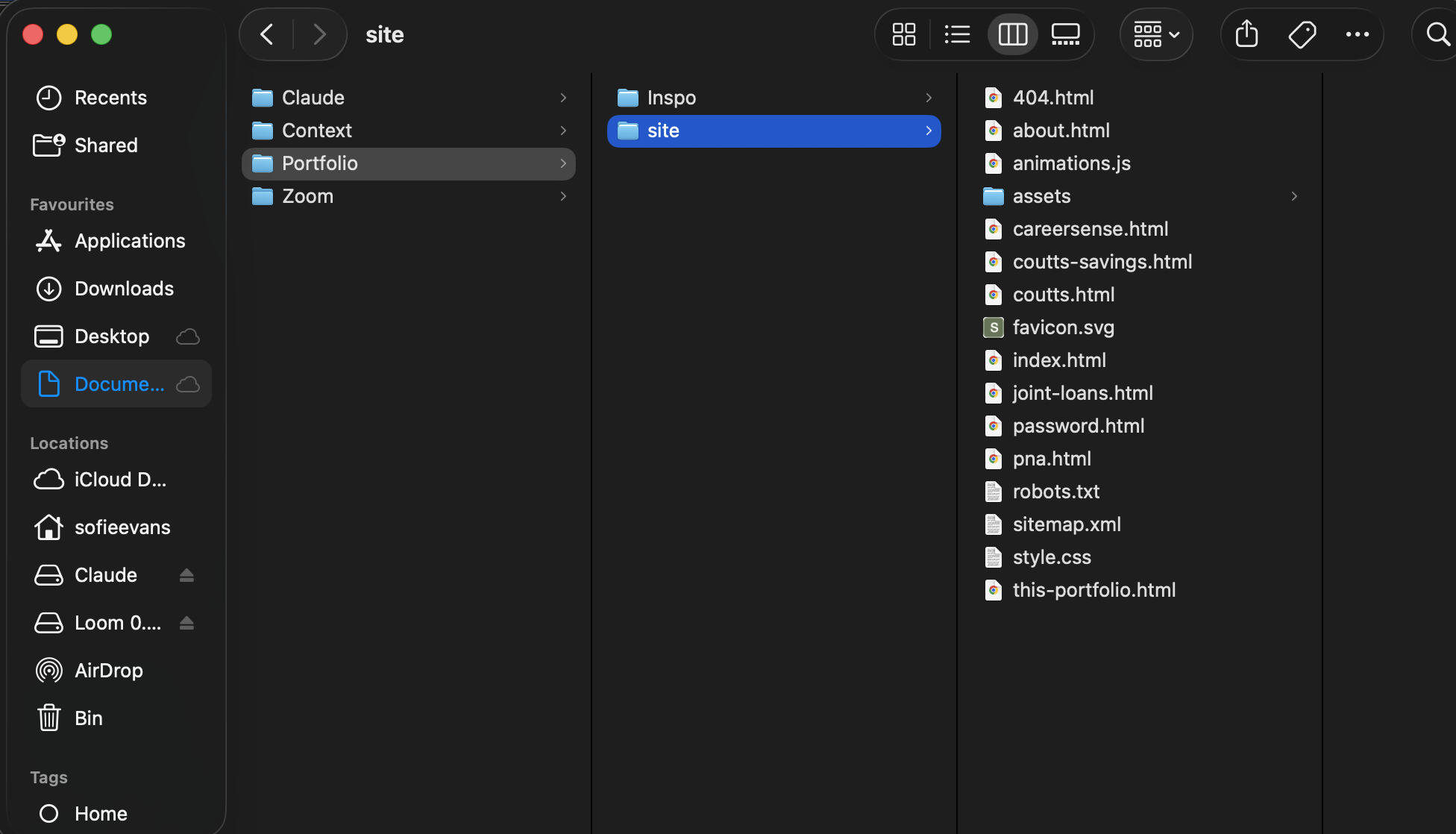Screen dimensions: 1456x834
Task: Select the pna.html file
Action: pos(1139,459)
